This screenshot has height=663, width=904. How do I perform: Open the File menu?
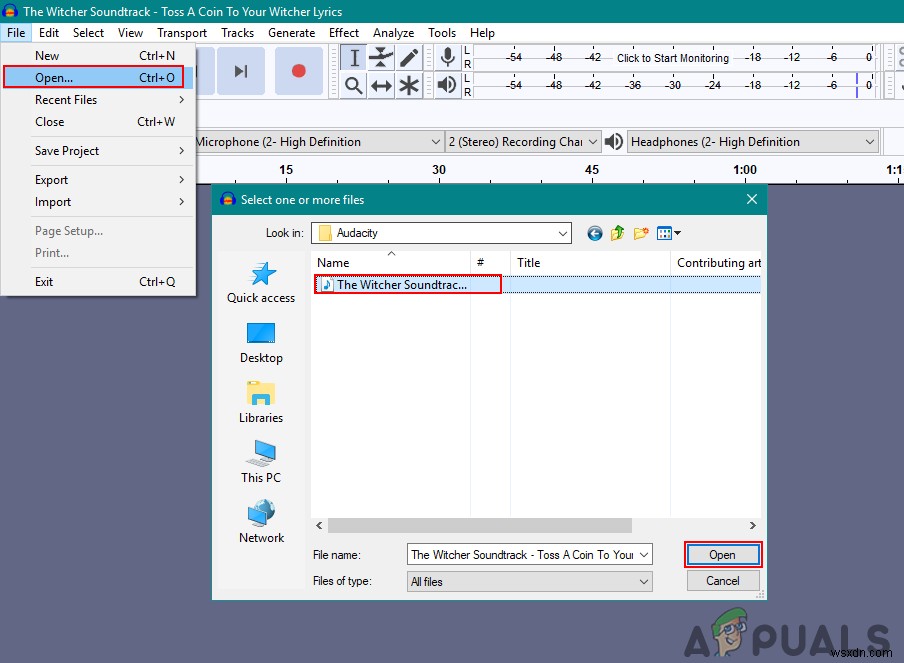tap(16, 33)
